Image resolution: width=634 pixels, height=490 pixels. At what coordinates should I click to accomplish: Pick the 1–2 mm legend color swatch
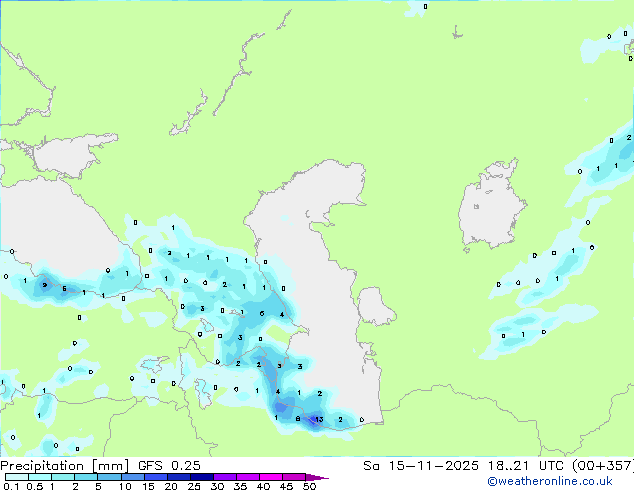coord(63,477)
